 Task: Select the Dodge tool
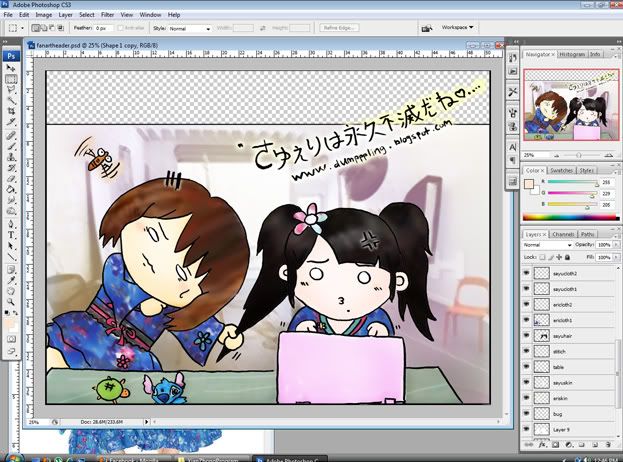tap(11, 211)
